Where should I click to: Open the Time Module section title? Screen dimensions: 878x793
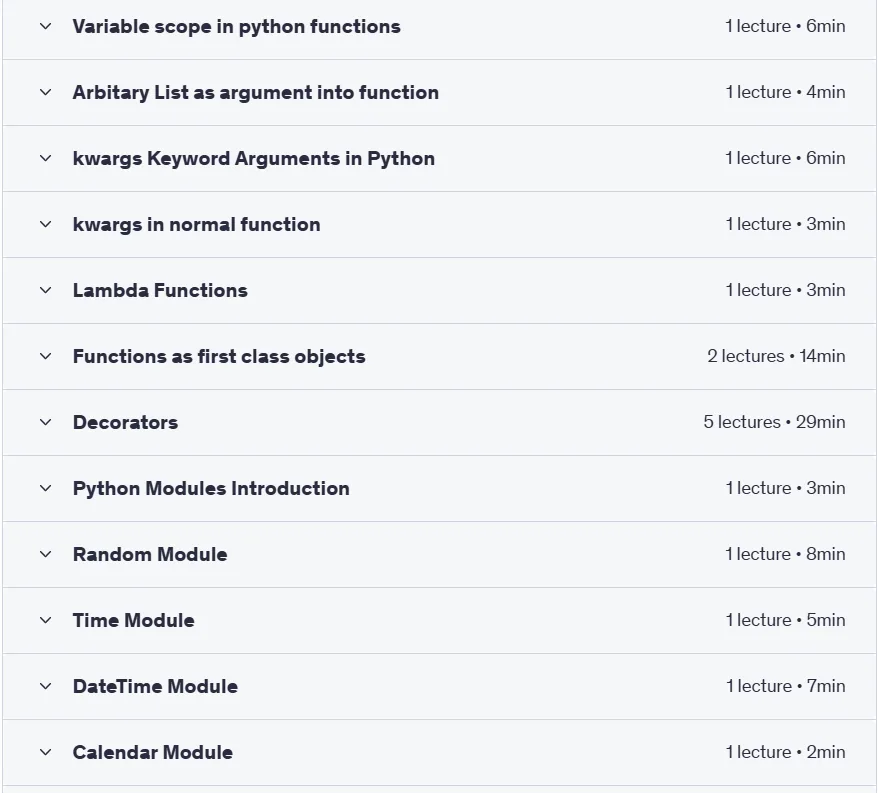pyautogui.click(x=134, y=621)
